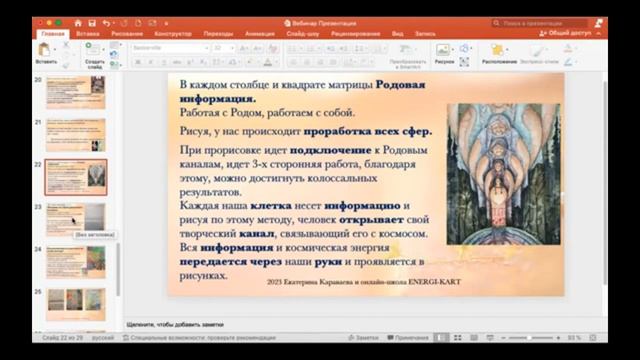Collapse the ribbon with chevron
This screenshot has width=640, height=360.
[598, 33]
